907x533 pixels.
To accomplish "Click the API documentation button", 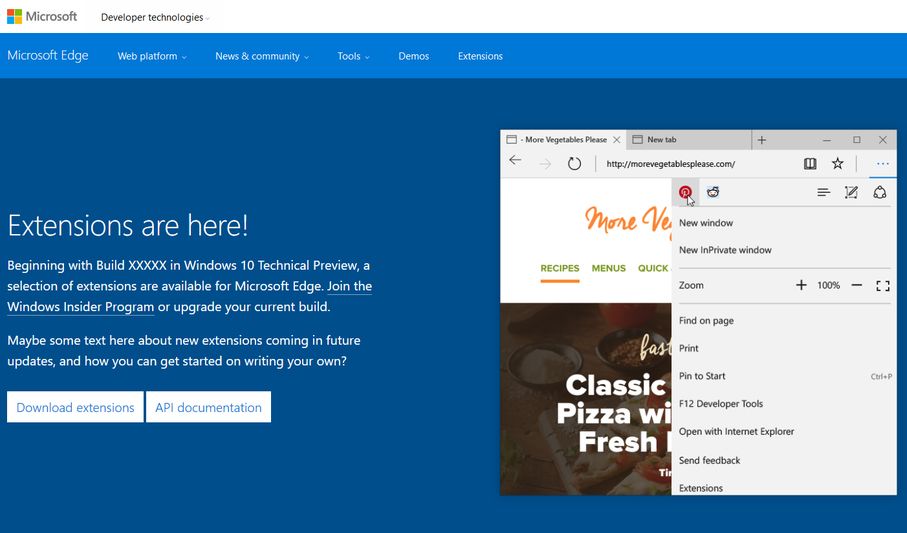I will pos(208,407).
